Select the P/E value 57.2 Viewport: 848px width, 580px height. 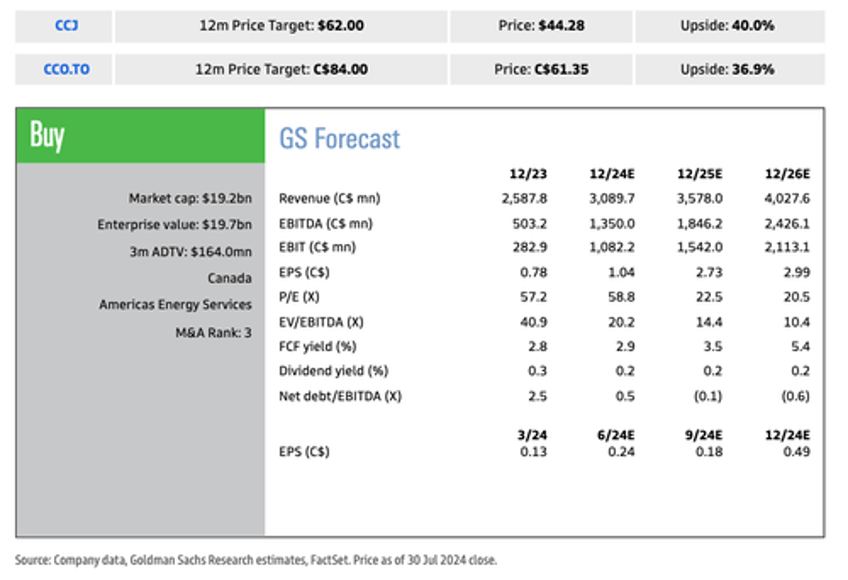534,297
